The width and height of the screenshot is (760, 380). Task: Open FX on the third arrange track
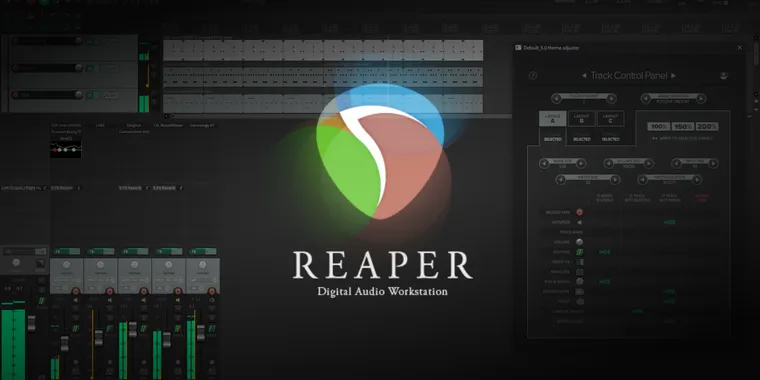[x=90, y=95]
